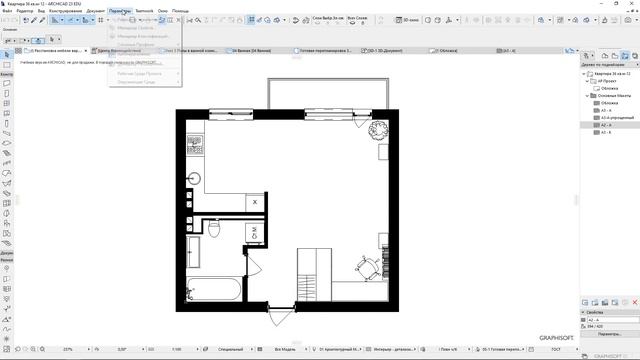The width and height of the screenshot is (640, 360).
Task: Select the Roof tool in toolbox
Action: click(x=7, y=173)
